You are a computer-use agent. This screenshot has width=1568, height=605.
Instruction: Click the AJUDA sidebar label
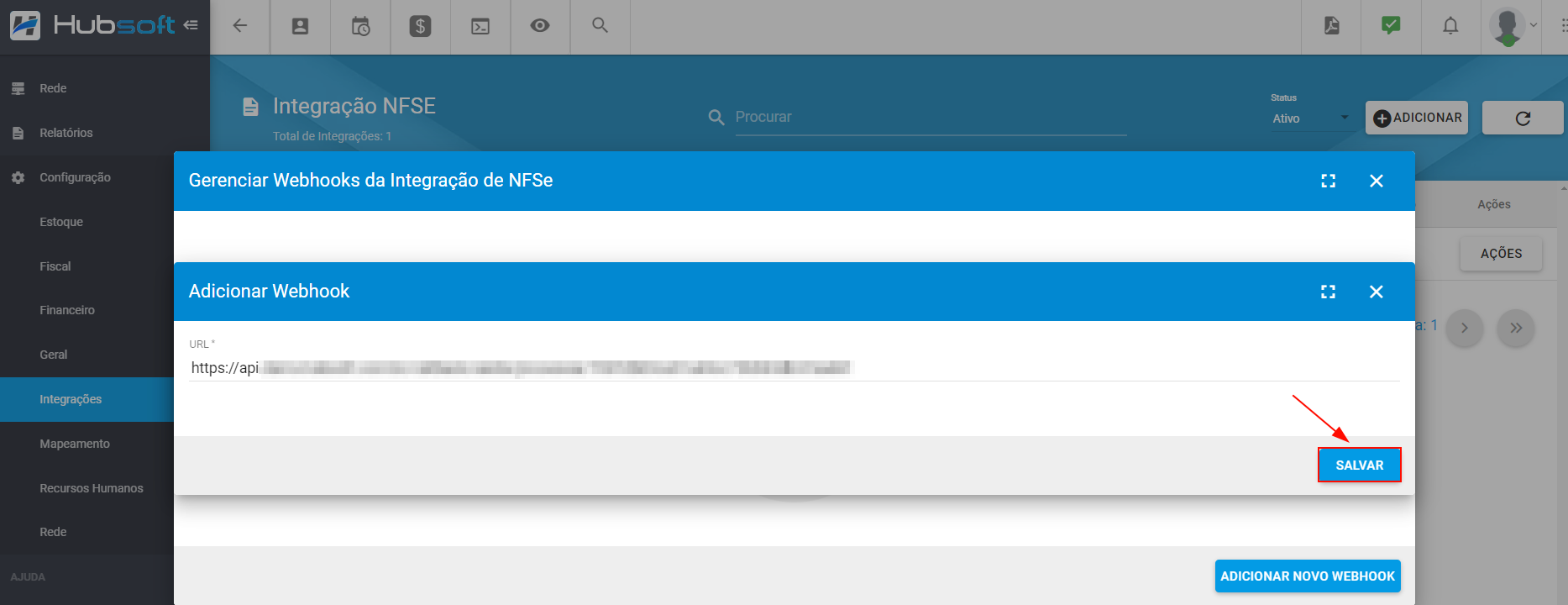[28, 577]
